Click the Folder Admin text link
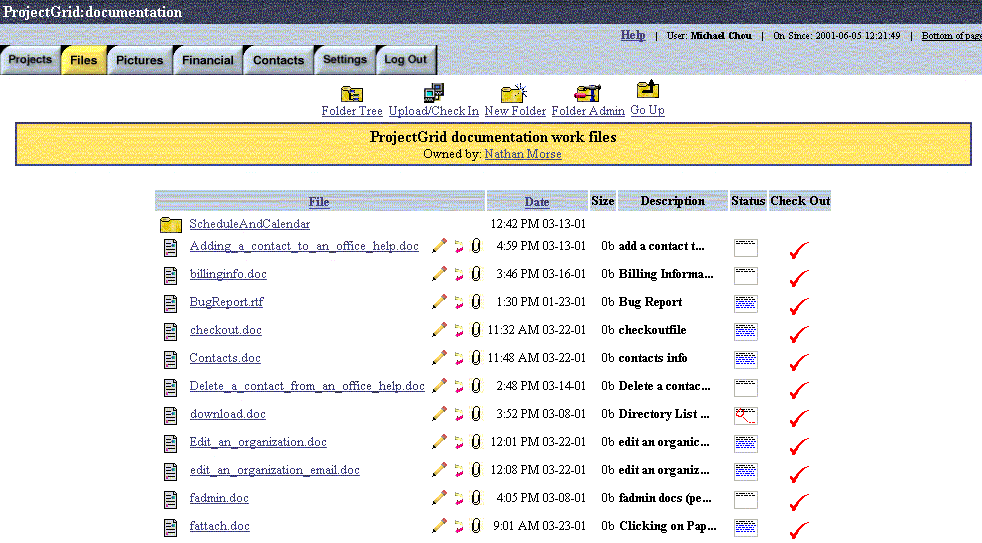This screenshot has height=543, width=982. (588, 111)
